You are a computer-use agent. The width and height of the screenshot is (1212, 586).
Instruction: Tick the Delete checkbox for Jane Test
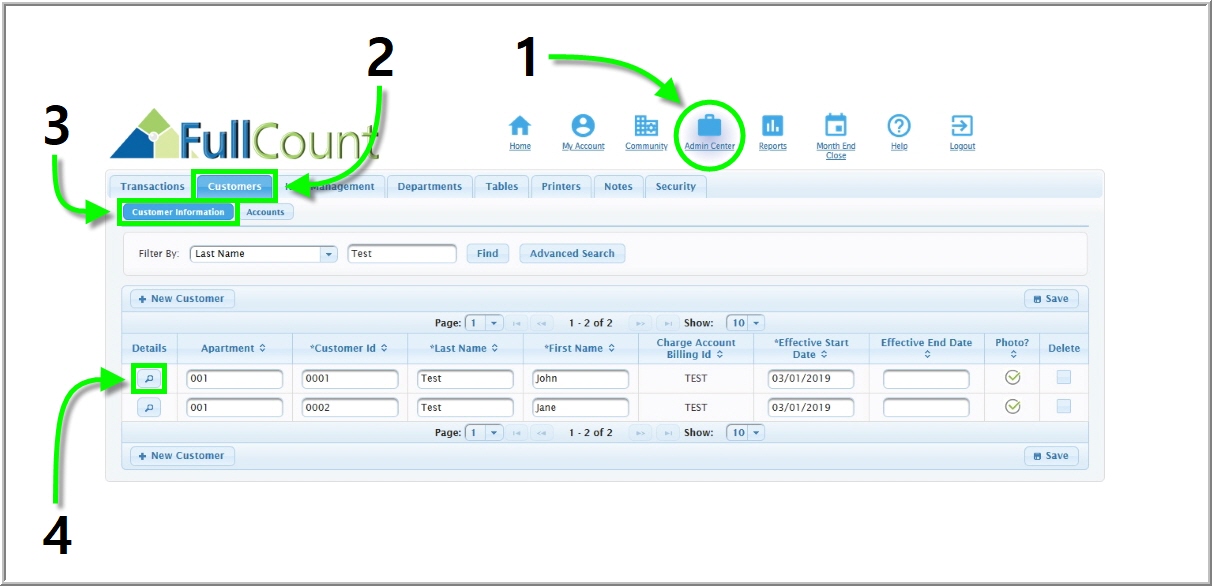(1064, 407)
